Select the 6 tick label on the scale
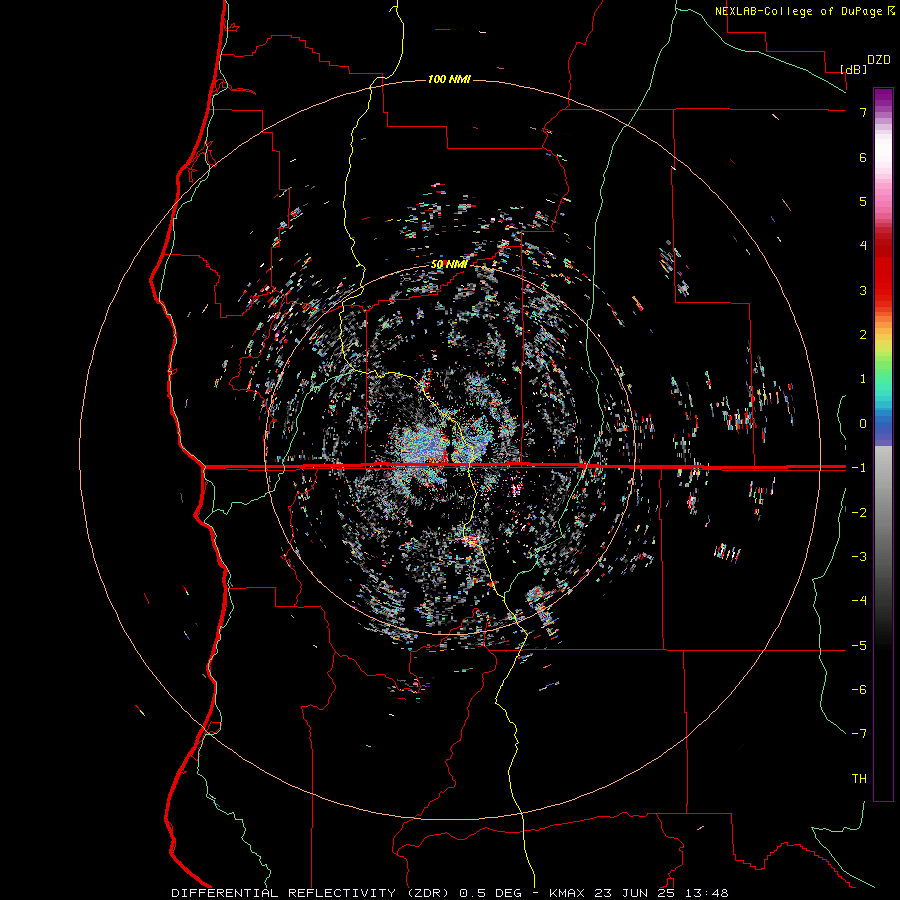 (x=863, y=157)
